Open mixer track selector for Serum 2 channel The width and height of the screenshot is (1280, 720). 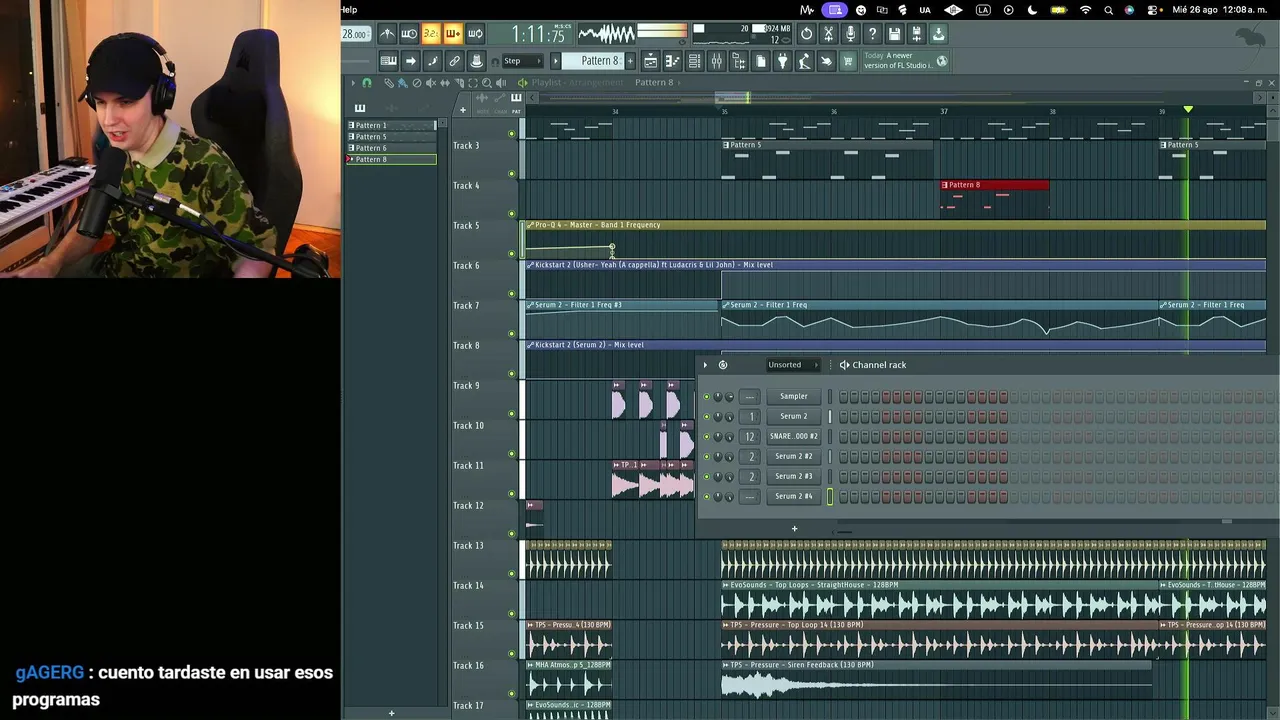751,417
